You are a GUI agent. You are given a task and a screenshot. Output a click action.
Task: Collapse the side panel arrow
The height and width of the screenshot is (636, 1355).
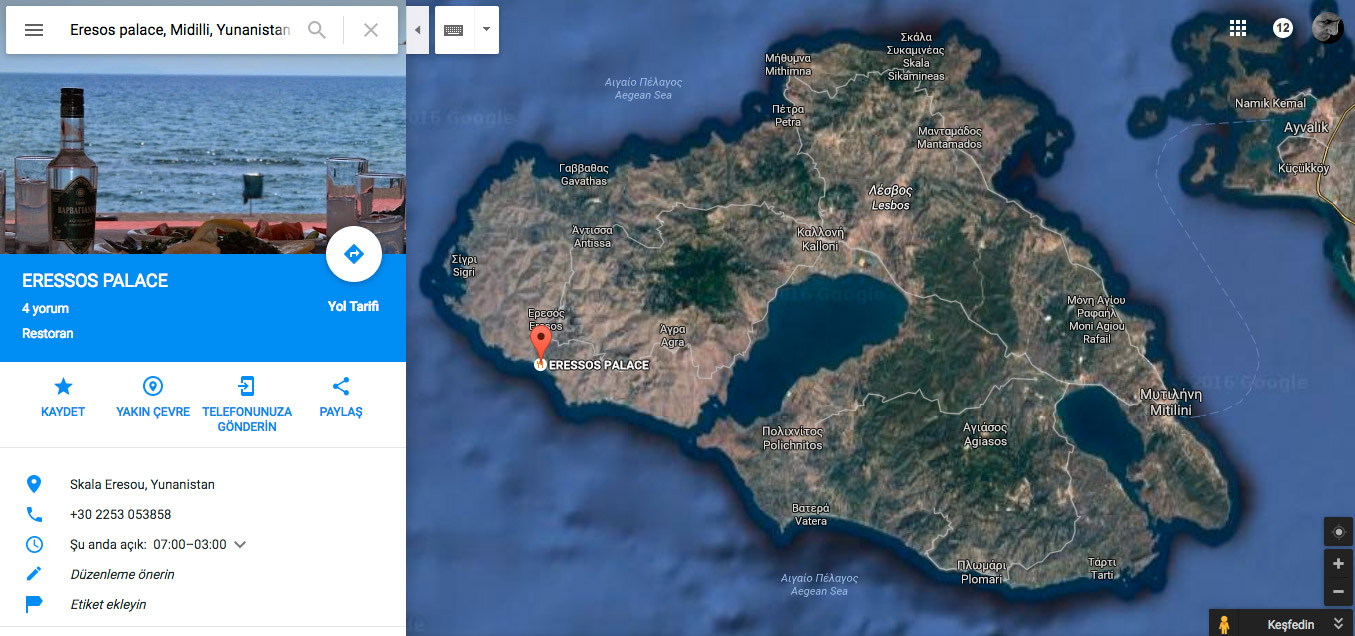click(x=417, y=30)
